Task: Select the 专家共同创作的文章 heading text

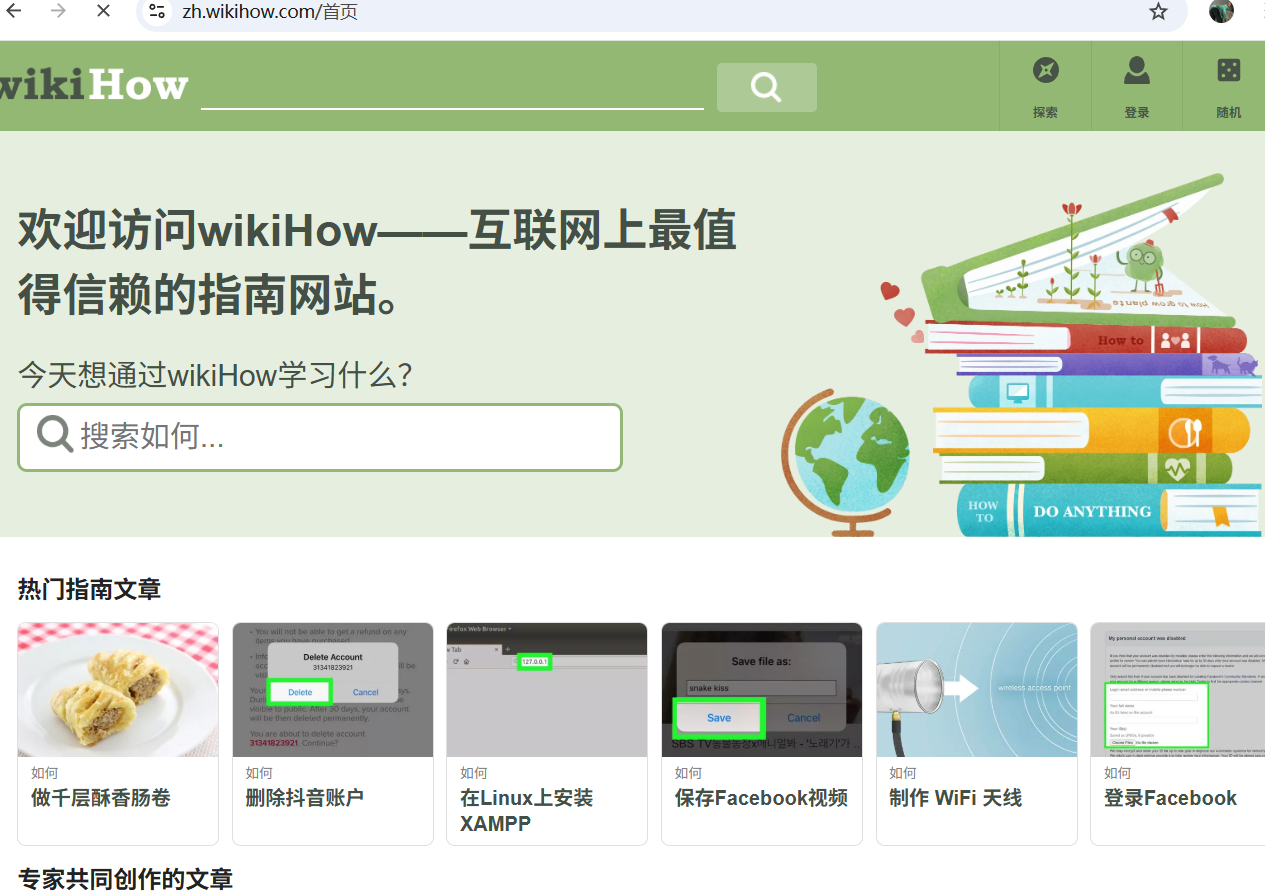Action: (125, 879)
